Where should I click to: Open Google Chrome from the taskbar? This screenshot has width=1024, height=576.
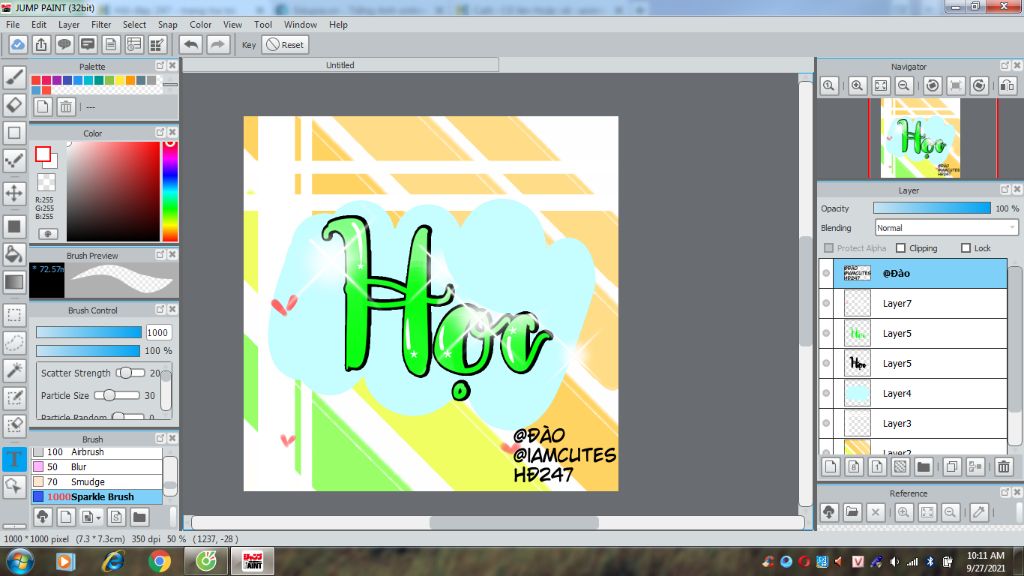[159, 561]
